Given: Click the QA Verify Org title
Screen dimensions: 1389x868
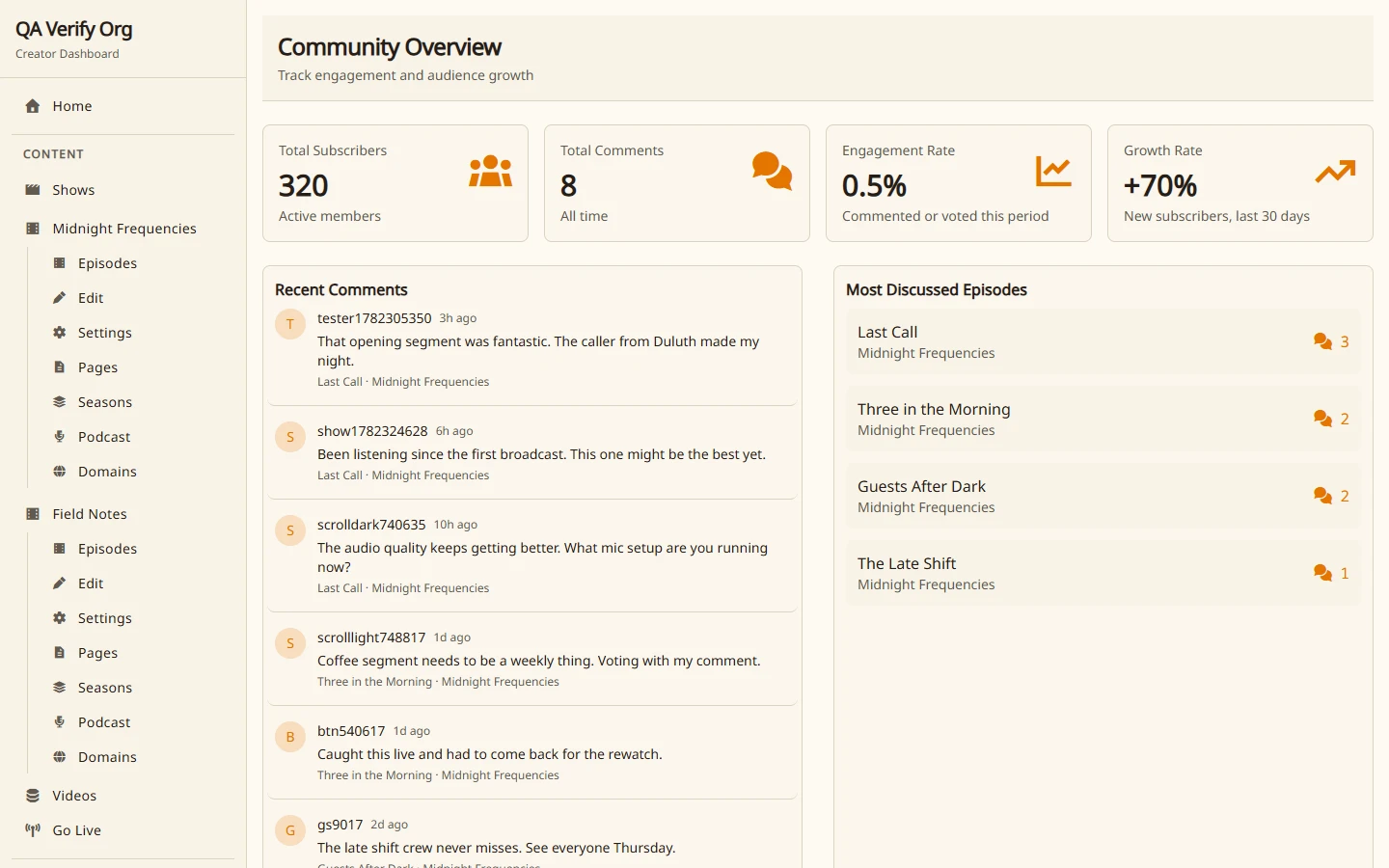Looking at the screenshot, I should tap(74, 30).
